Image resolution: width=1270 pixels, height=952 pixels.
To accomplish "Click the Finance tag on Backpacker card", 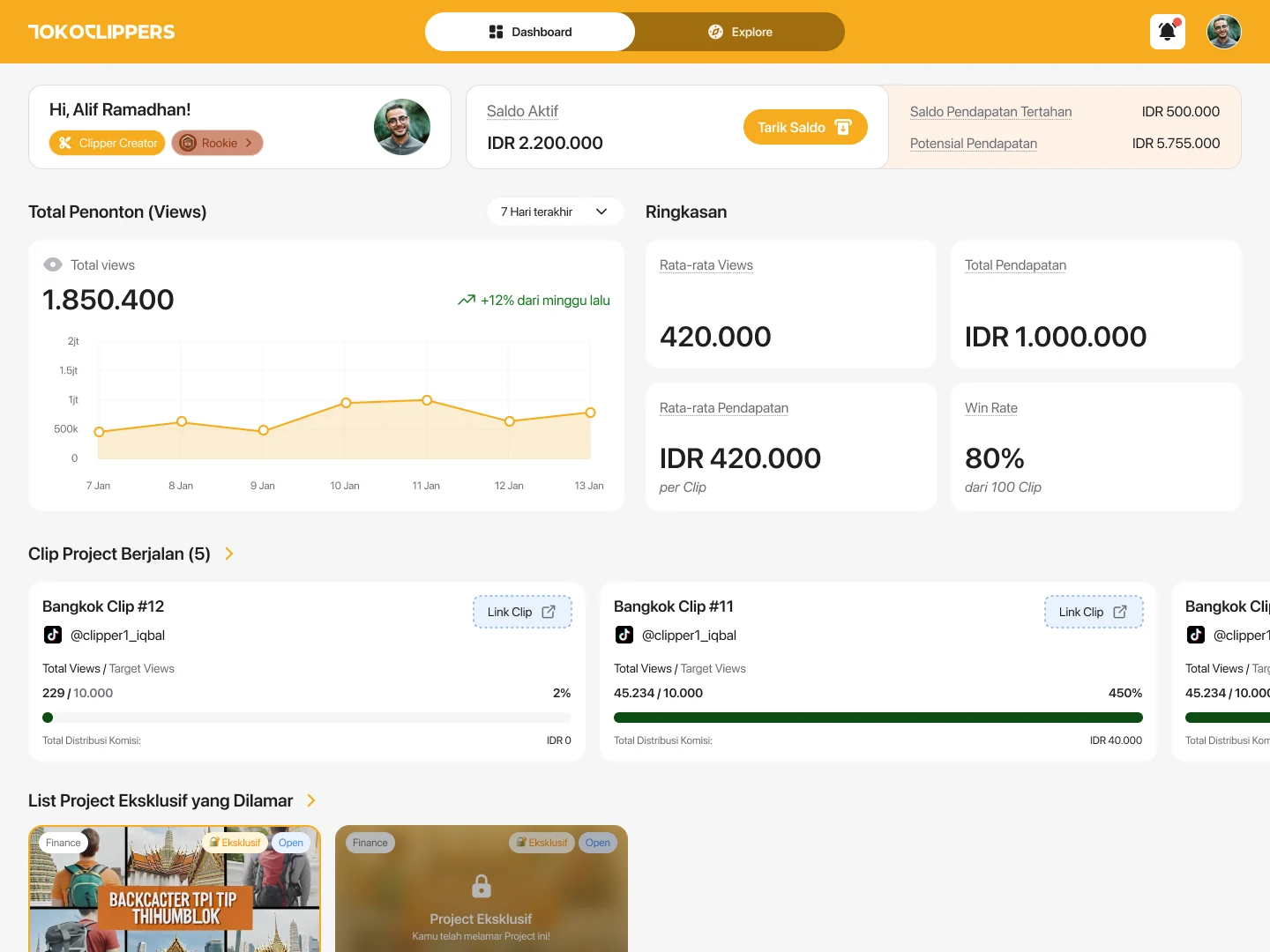I will [63, 843].
